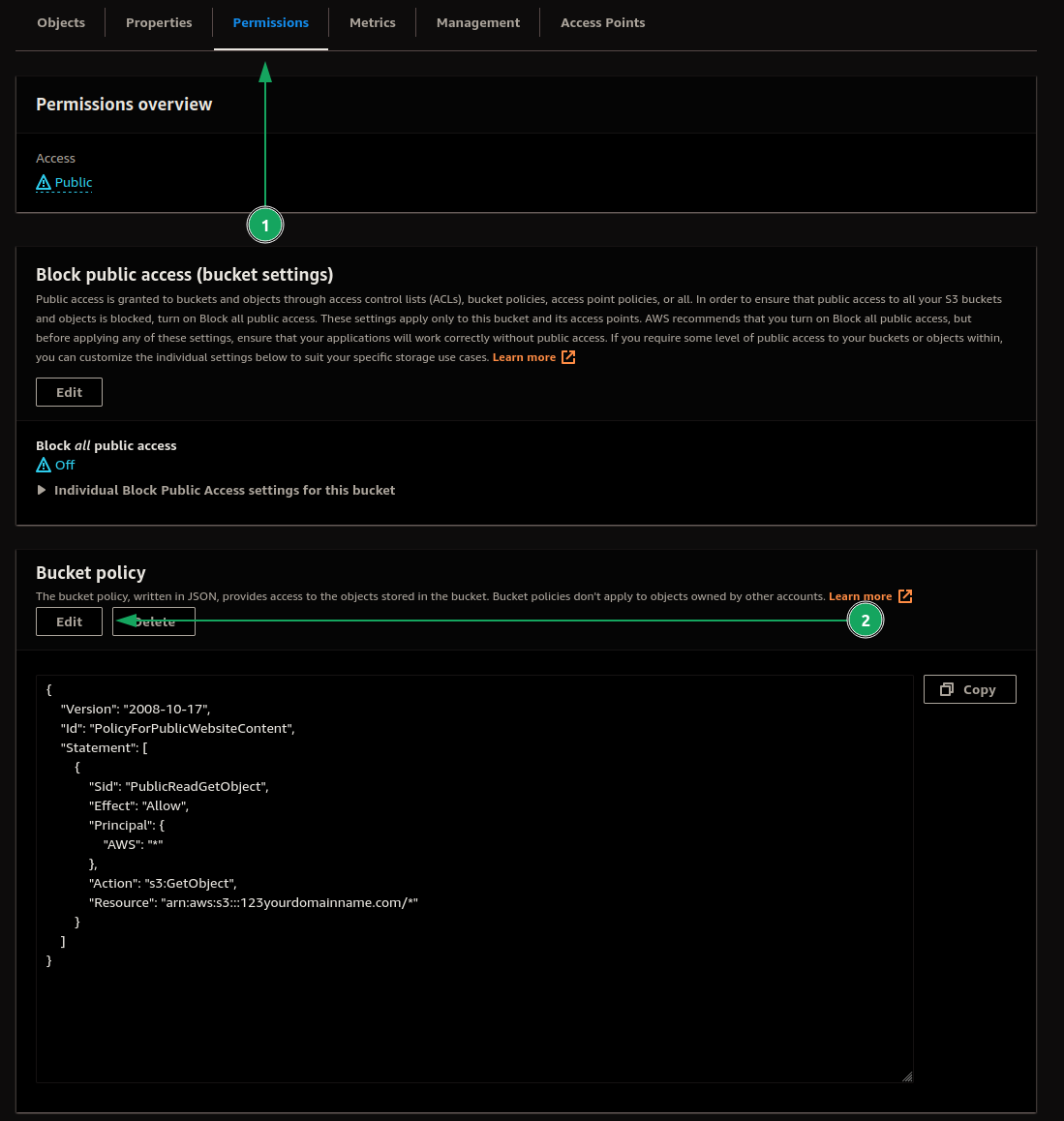The height and width of the screenshot is (1121, 1064).
Task: Go to the Management tab
Action: (x=478, y=23)
